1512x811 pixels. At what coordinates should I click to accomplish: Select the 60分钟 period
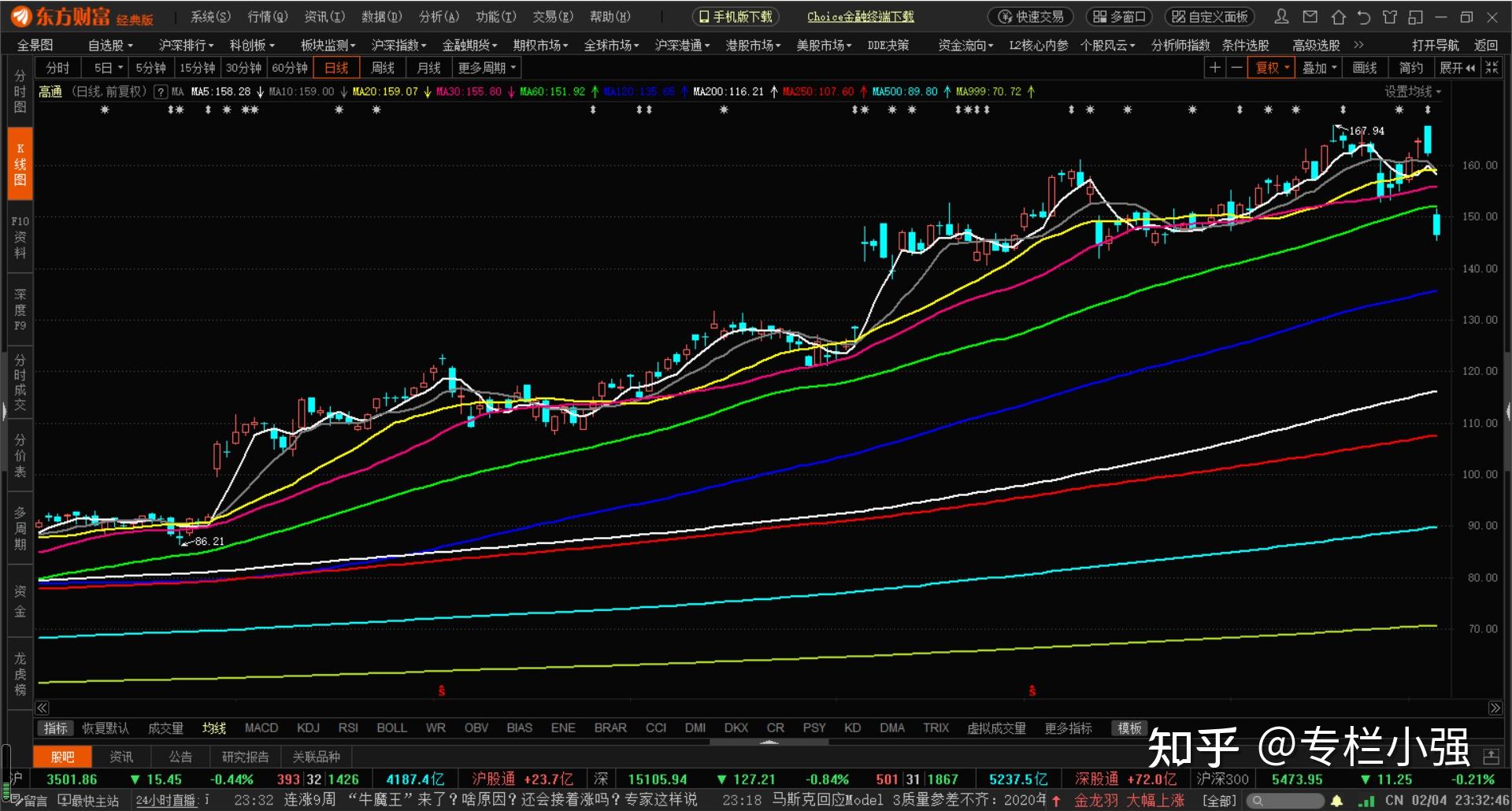(x=290, y=68)
